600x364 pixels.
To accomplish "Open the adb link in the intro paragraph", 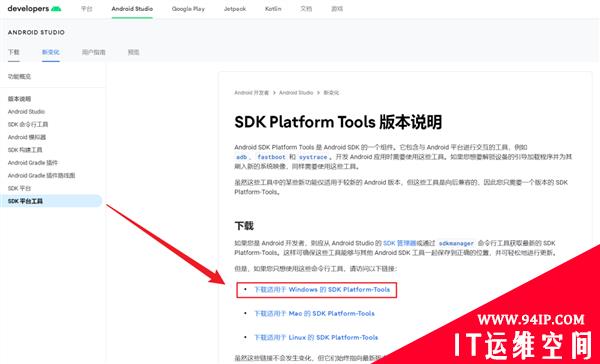I will click(x=241, y=157).
